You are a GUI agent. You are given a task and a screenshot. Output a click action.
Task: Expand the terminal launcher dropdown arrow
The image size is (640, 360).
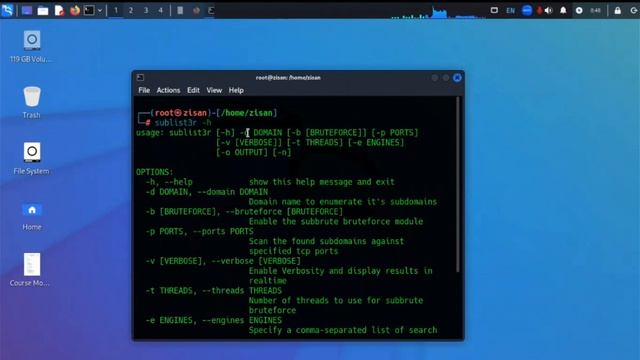point(100,11)
